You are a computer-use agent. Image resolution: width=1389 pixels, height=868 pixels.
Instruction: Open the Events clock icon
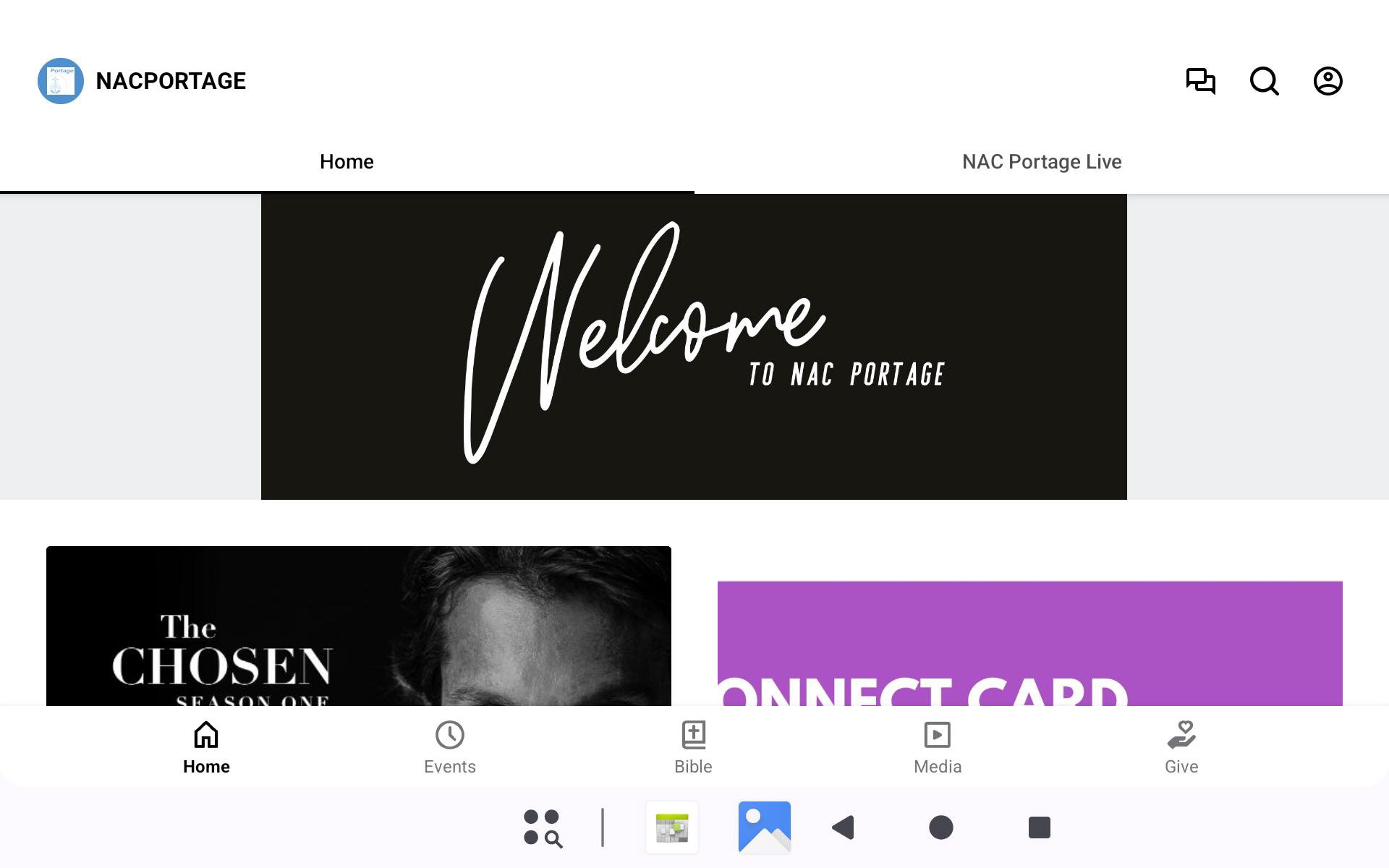click(x=450, y=735)
